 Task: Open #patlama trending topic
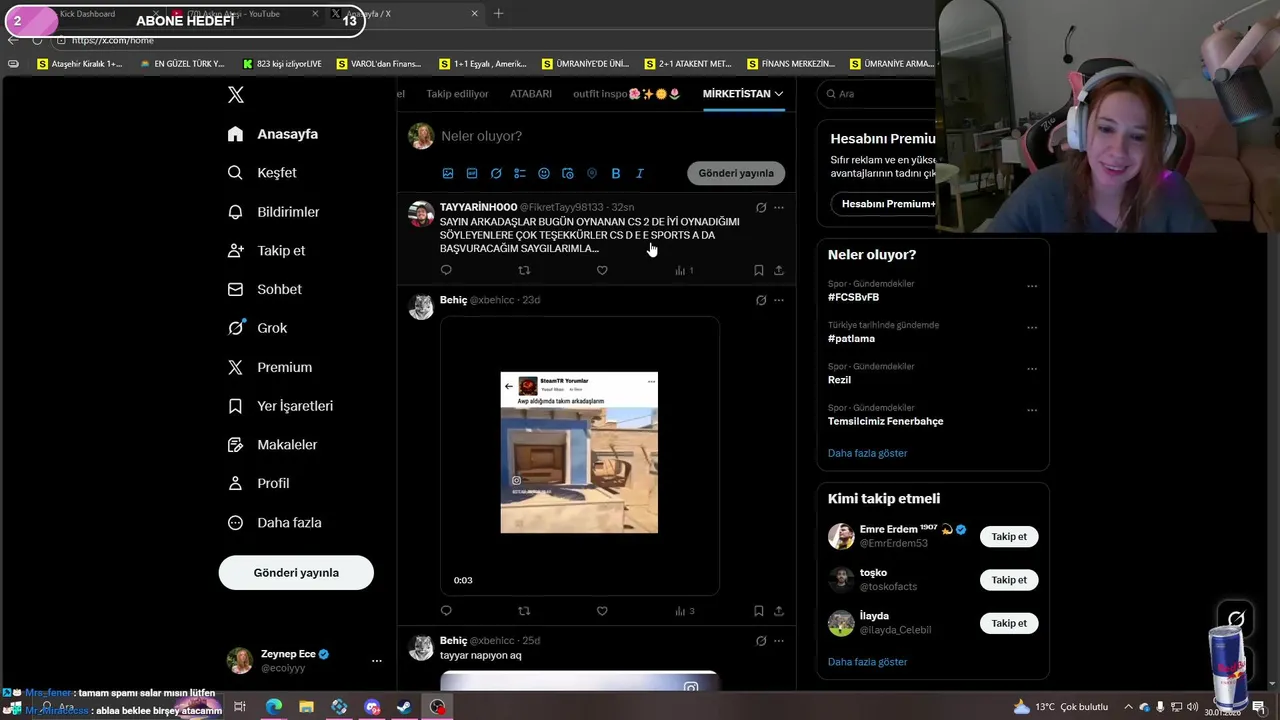[851, 338]
